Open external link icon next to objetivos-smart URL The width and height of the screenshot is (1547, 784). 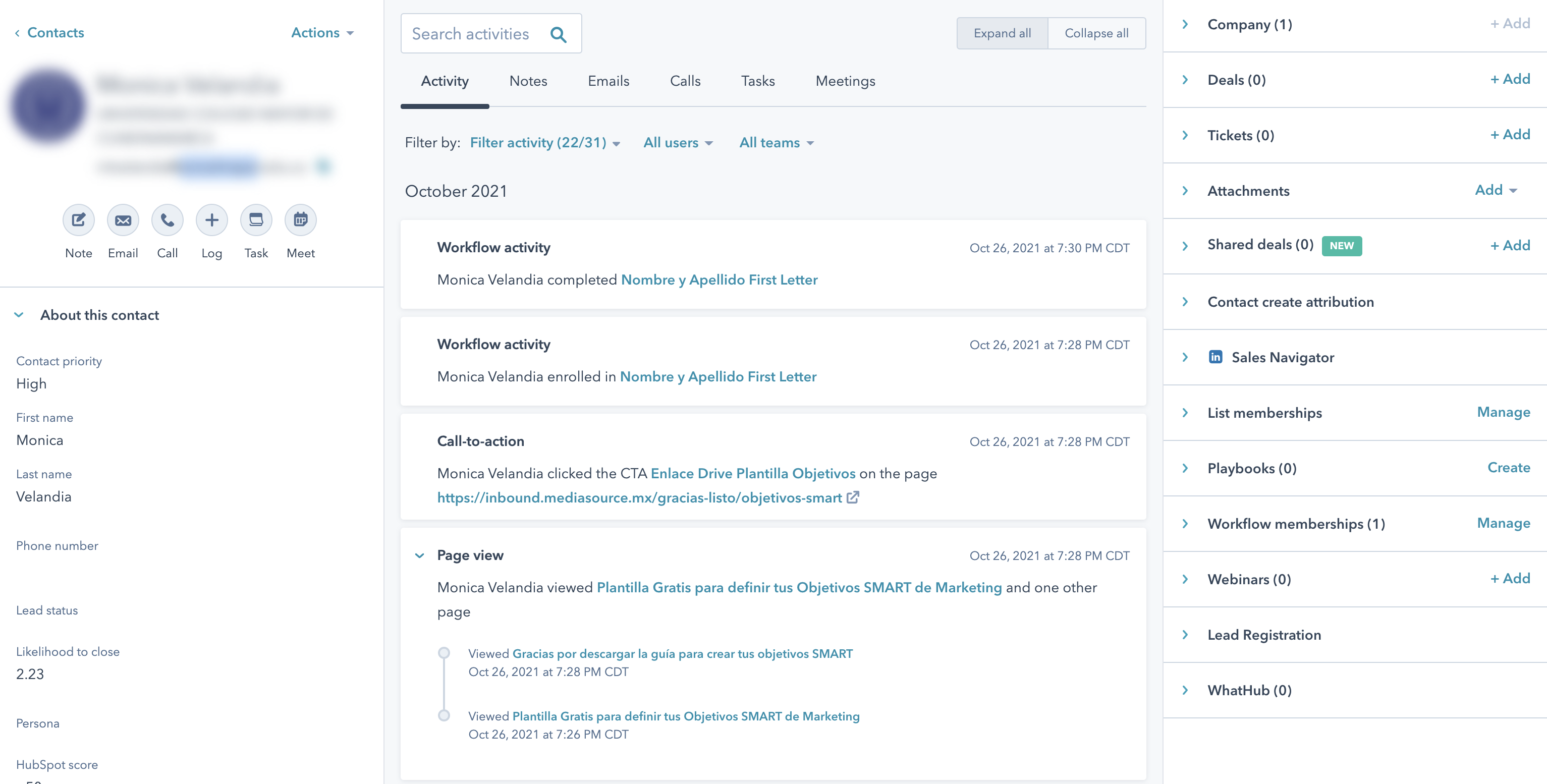pos(853,497)
